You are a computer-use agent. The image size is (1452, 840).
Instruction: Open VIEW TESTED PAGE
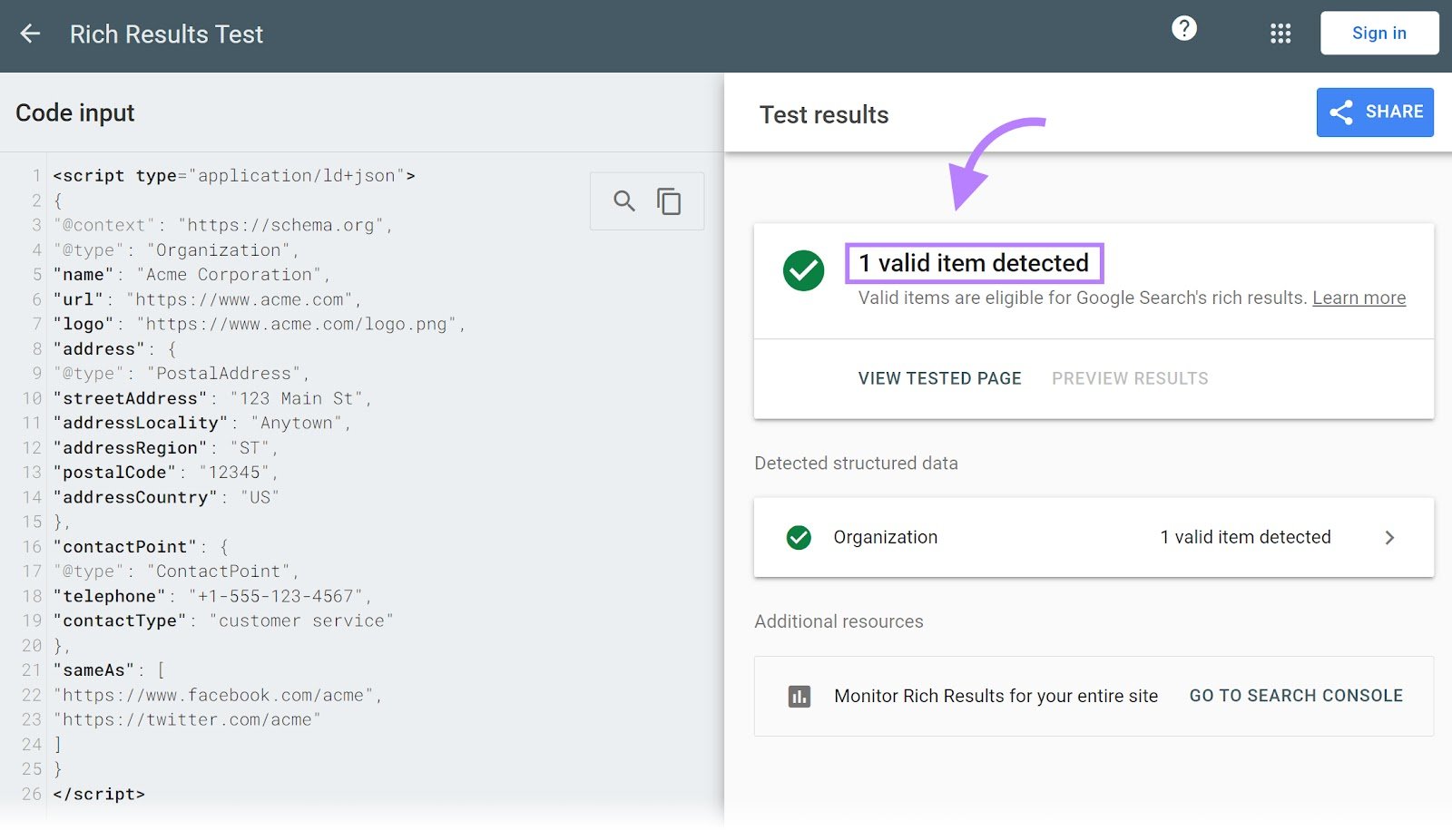(x=938, y=378)
